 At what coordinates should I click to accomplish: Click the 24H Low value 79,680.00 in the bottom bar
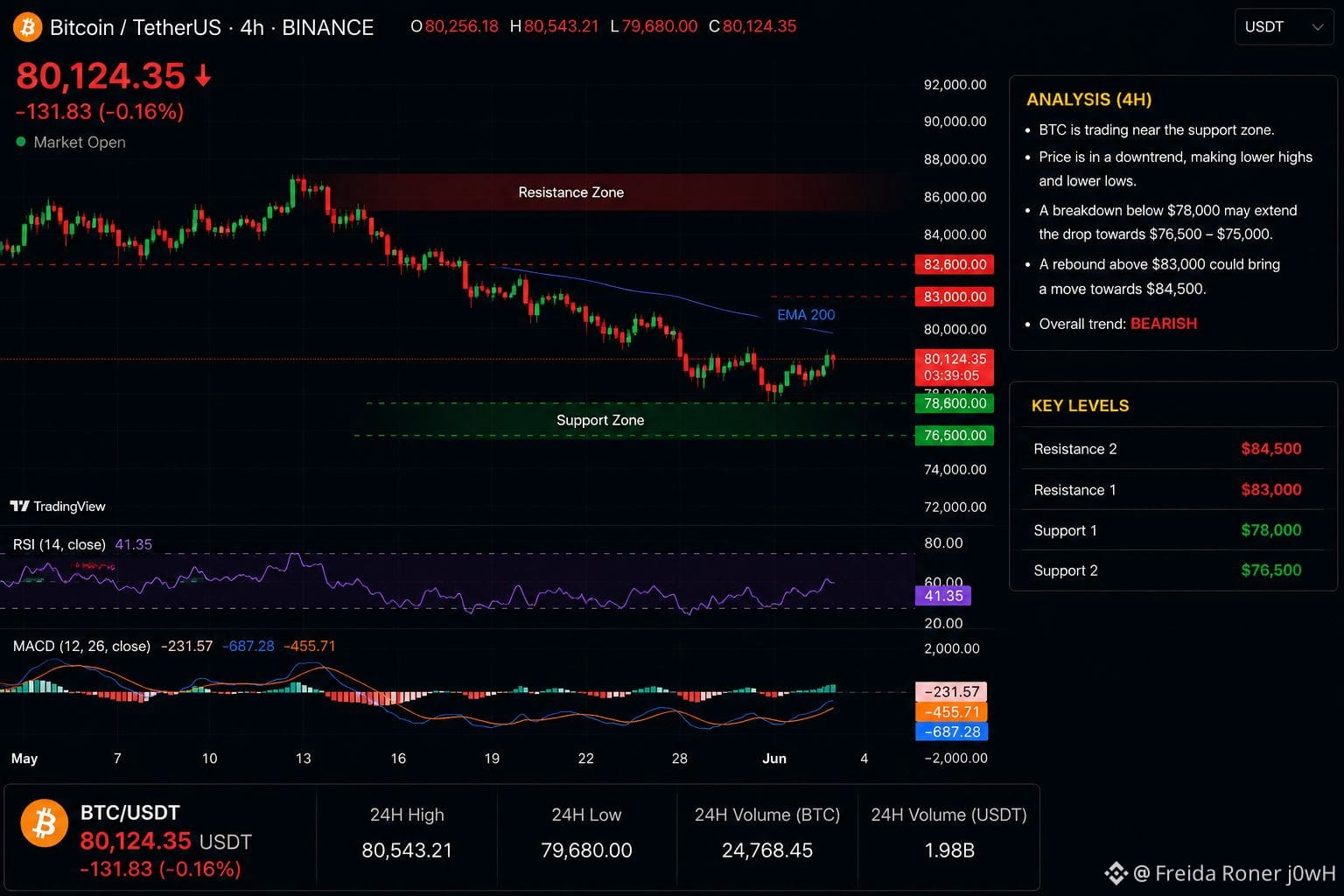coord(586,850)
